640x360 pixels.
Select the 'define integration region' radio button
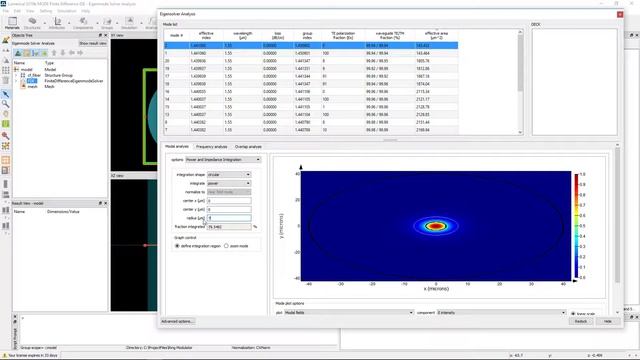(x=177, y=246)
